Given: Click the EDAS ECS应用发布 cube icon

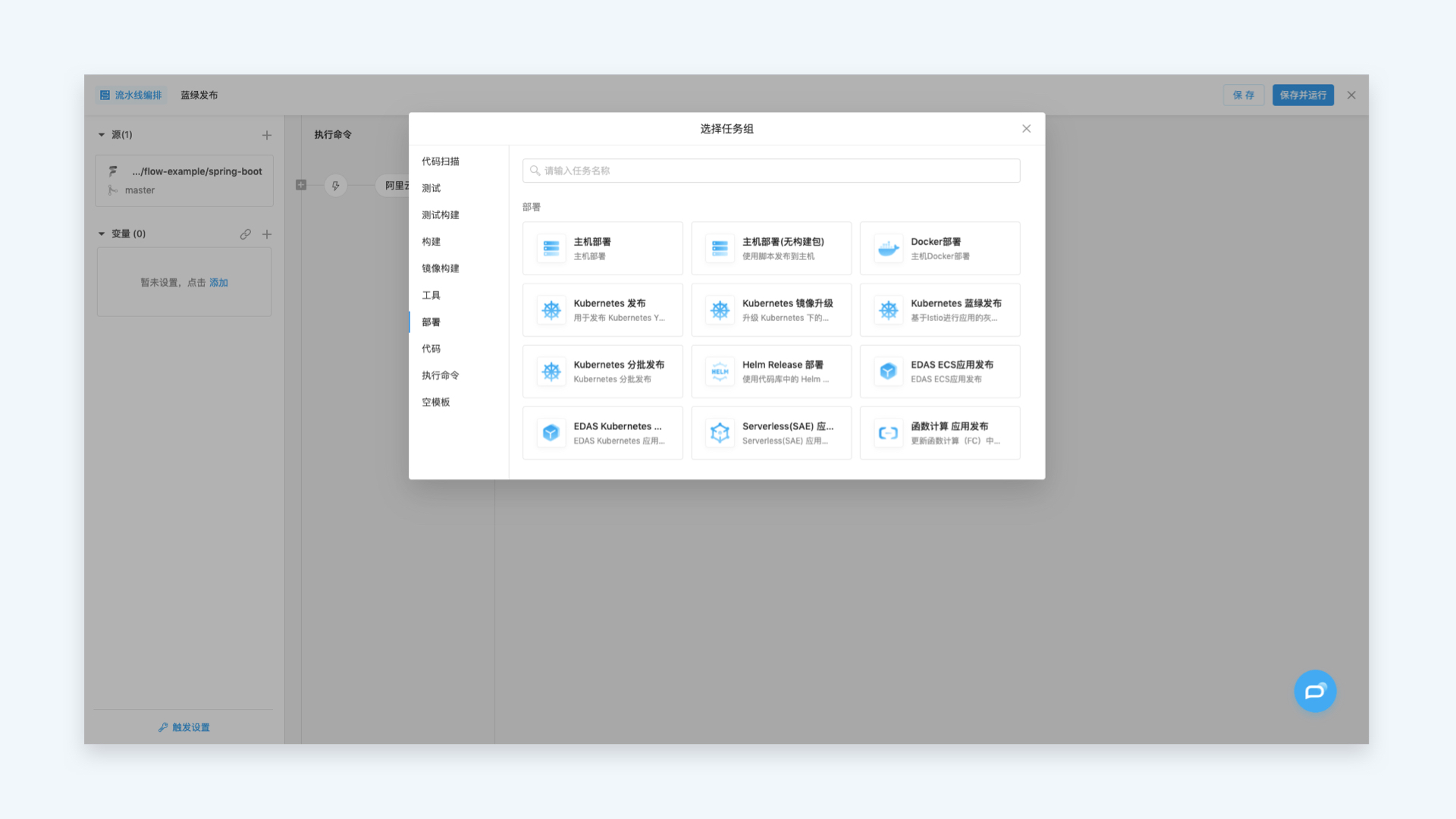Looking at the screenshot, I should click(x=888, y=371).
